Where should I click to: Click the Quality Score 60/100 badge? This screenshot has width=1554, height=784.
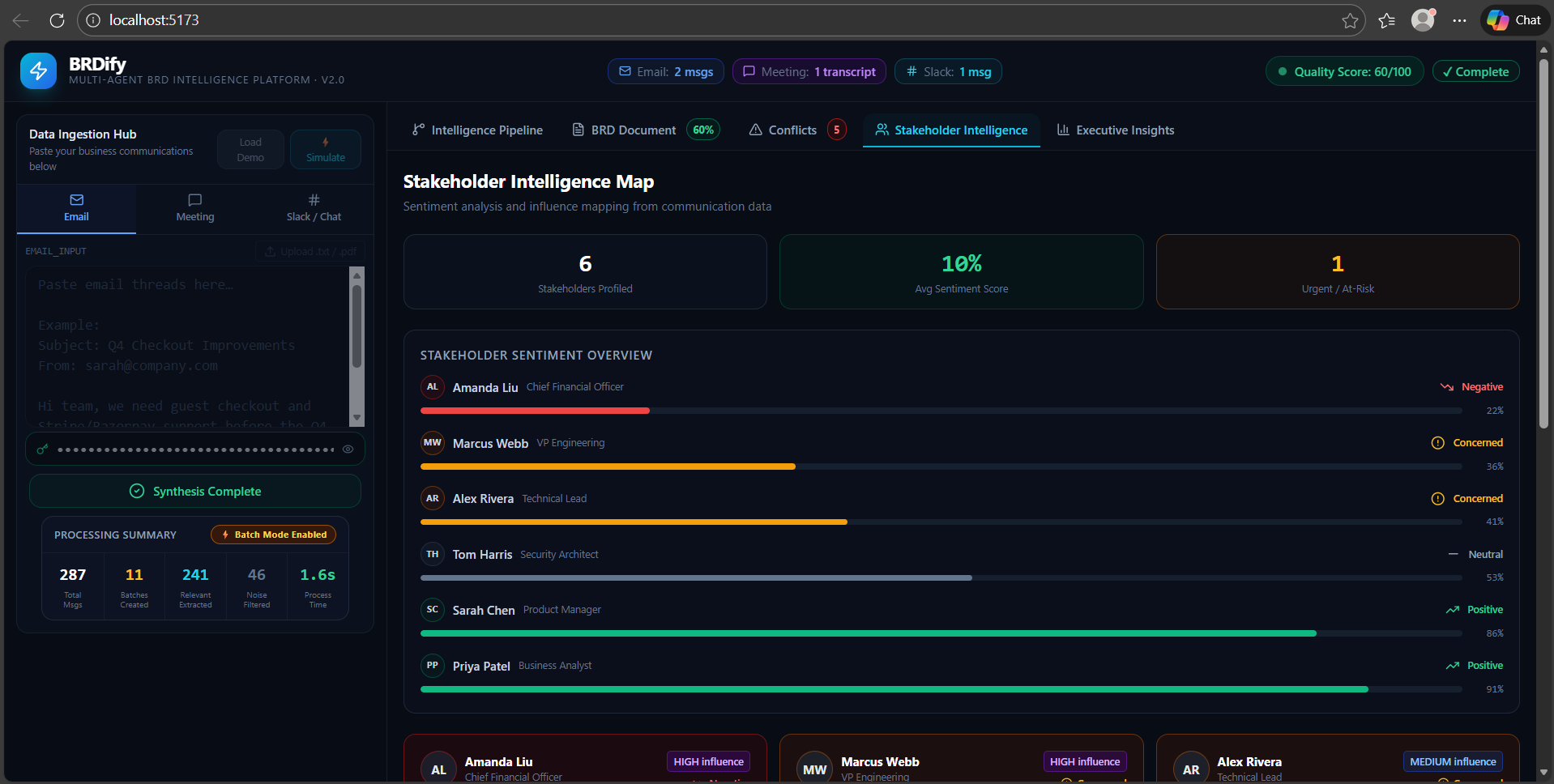(1343, 71)
